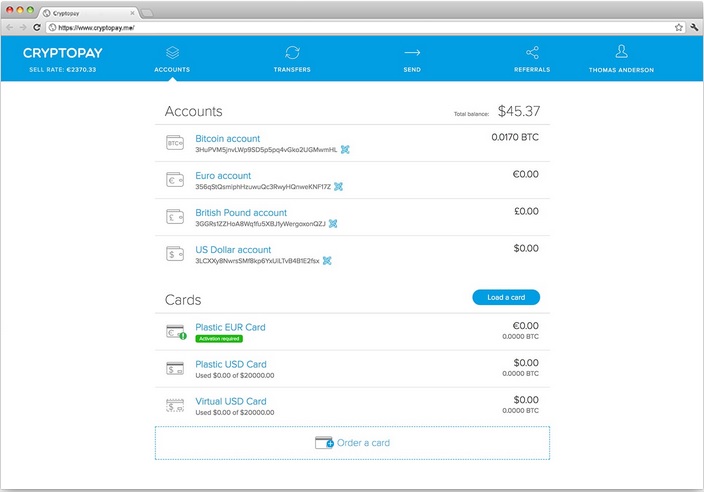This screenshot has height=492, width=704.
Task: Click the Dollar account address starting 3LCXXy
Action: point(257,260)
